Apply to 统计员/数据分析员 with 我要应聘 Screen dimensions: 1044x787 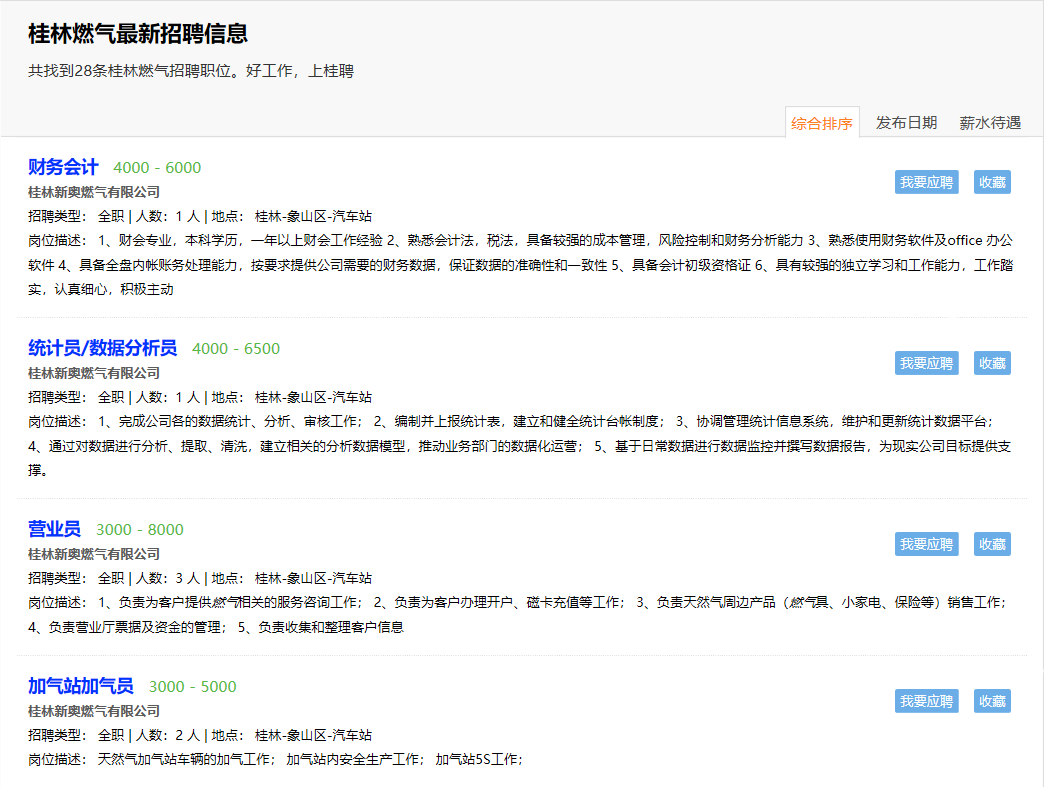(x=926, y=363)
